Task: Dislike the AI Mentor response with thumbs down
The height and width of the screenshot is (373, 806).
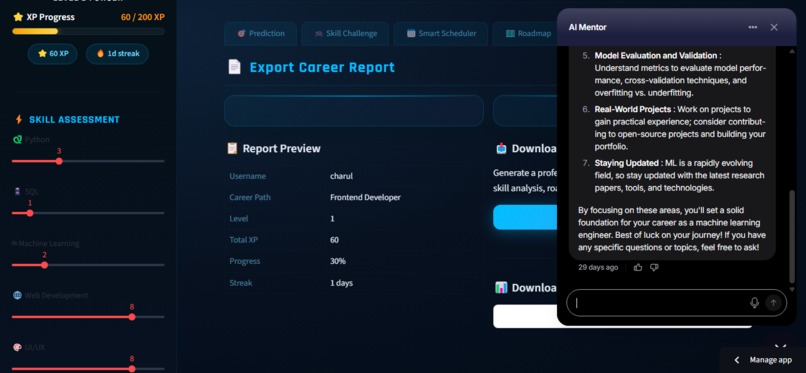Action: pyautogui.click(x=654, y=267)
